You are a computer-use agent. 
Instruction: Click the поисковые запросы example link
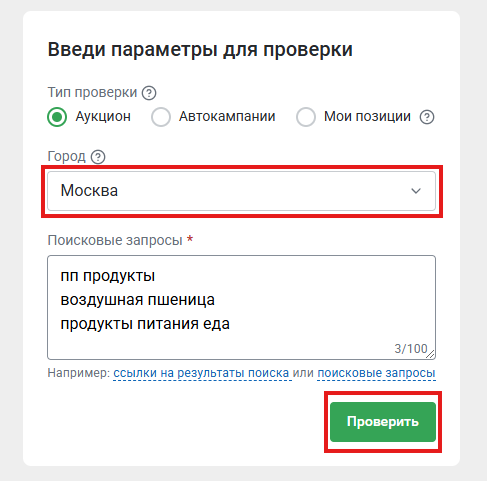(376, 373)
